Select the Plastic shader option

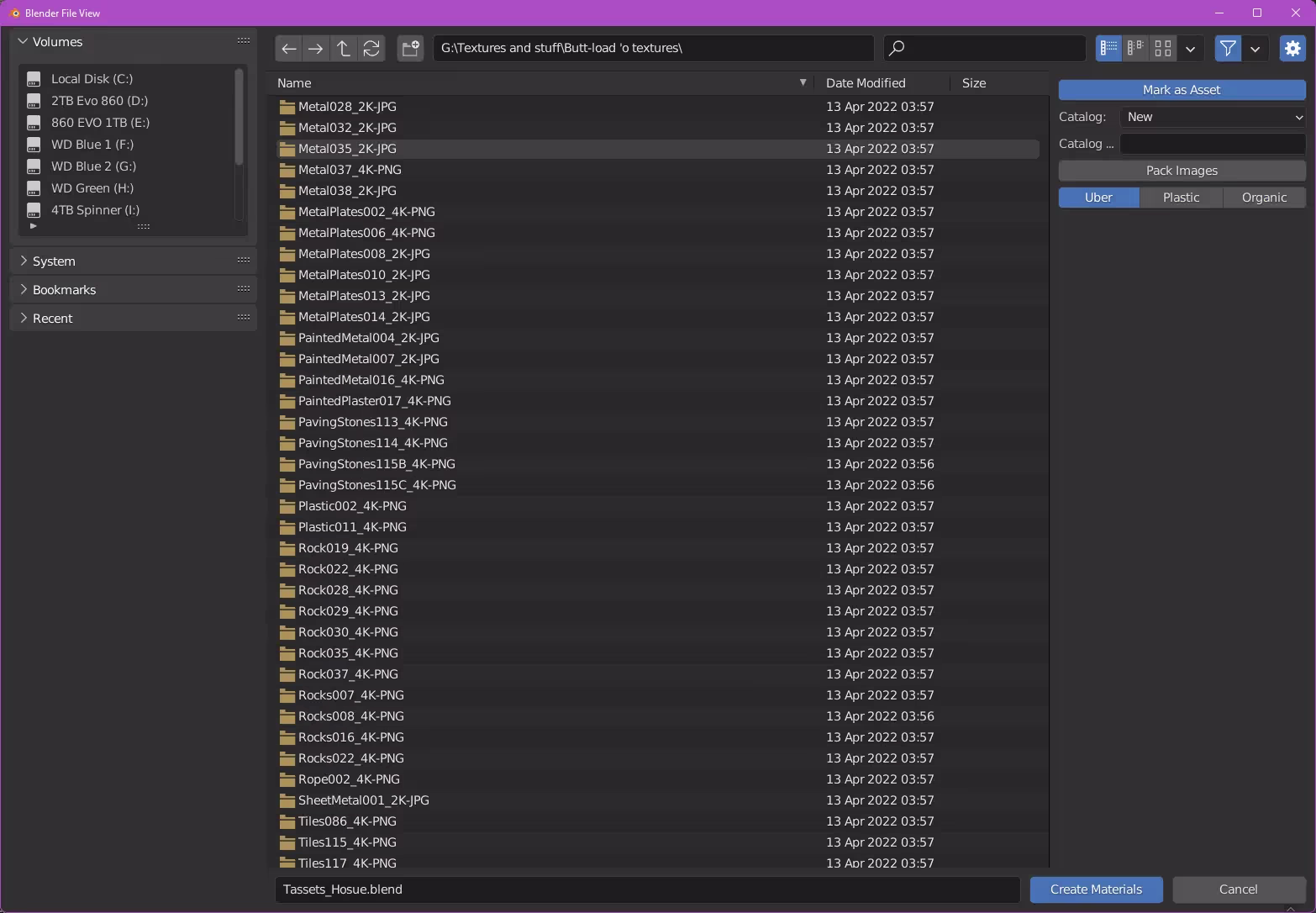[x=1181, y=198]
